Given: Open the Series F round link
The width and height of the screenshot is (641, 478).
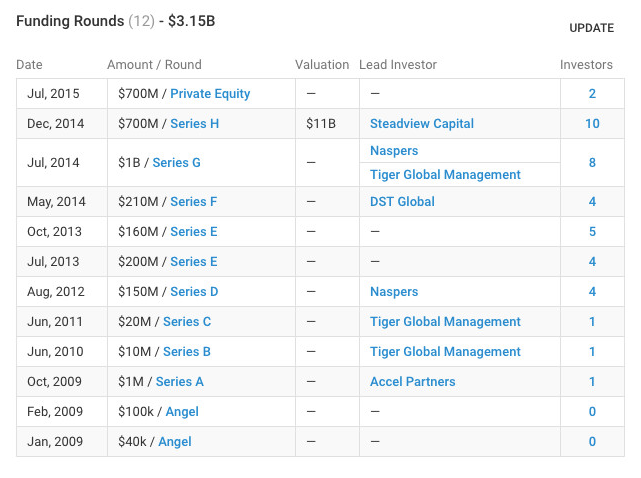Looking at the screenshot, I should click(193, 202).
